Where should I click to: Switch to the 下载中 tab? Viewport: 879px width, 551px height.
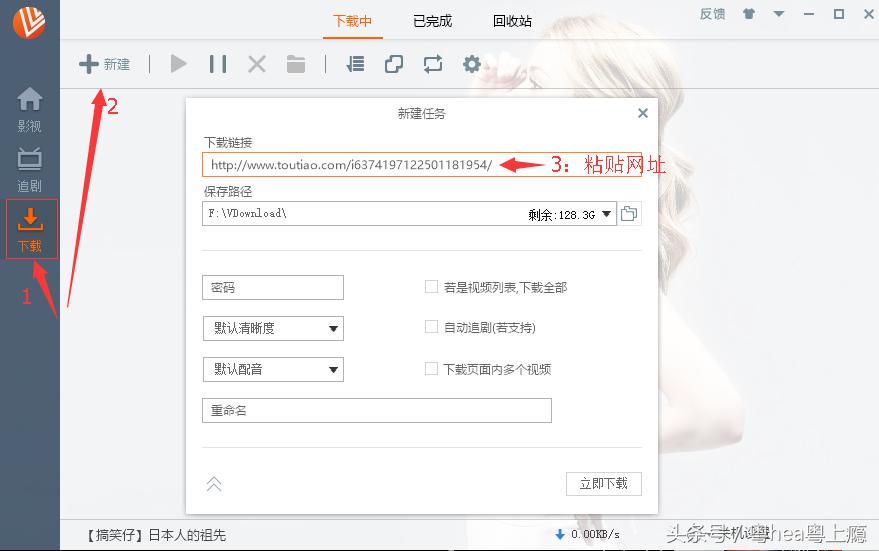(x=353, y=21)
